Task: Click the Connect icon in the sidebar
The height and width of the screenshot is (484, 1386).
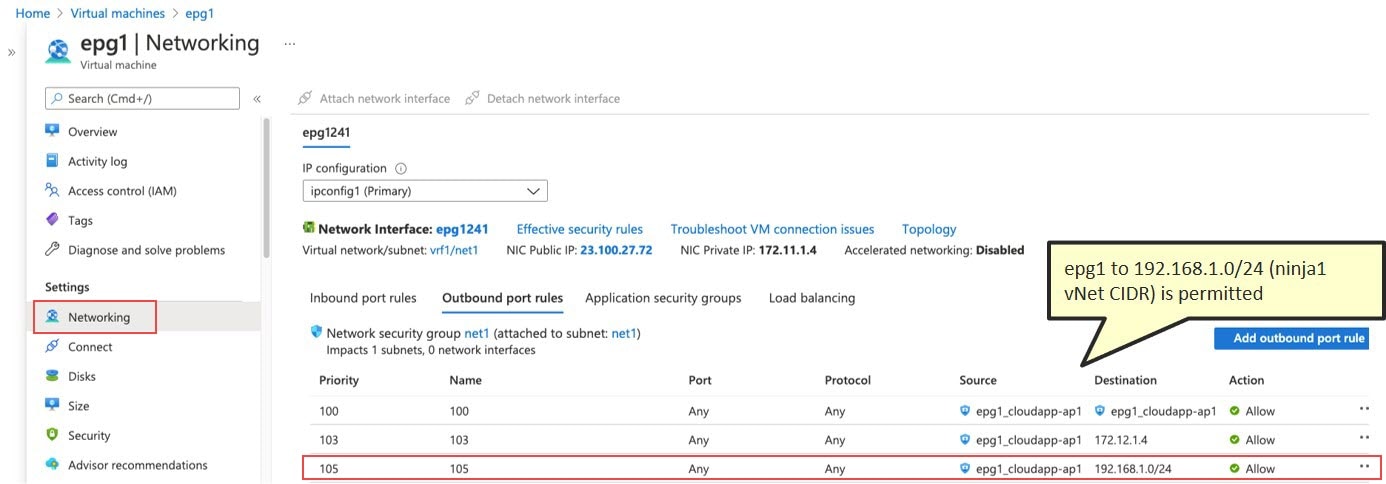Action: coord(53,346)
